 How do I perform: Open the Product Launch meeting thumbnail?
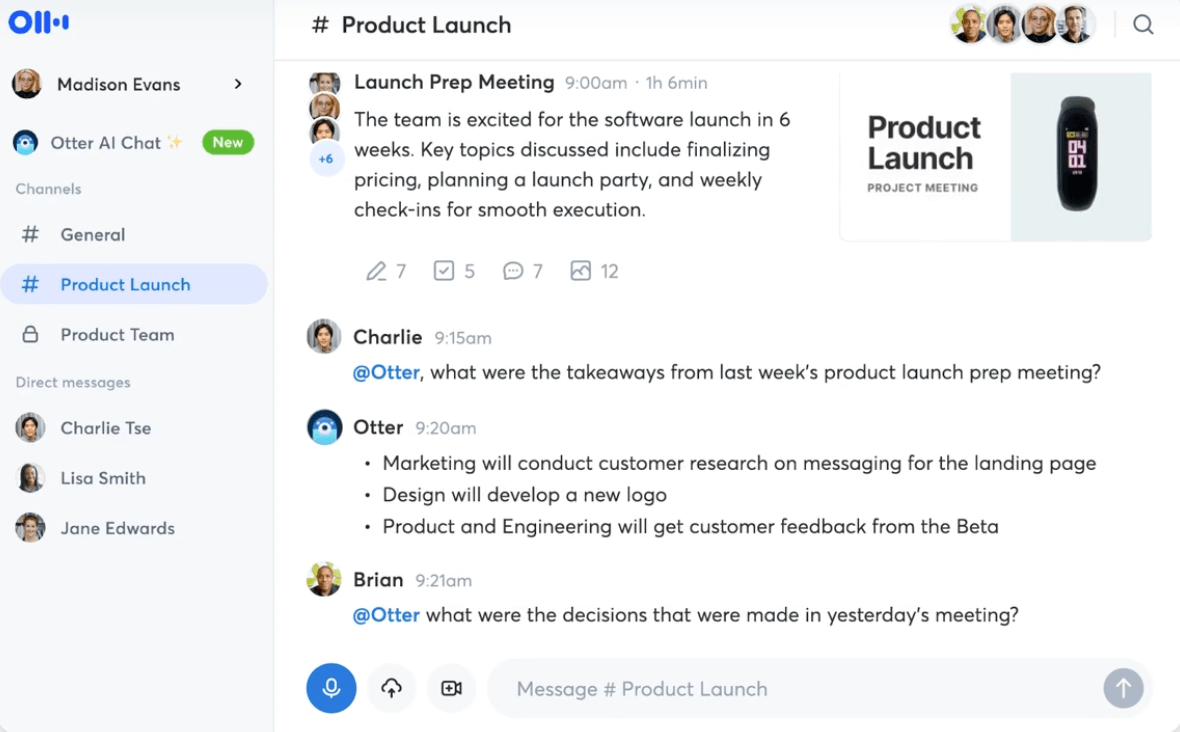click(x=995, y=157)
